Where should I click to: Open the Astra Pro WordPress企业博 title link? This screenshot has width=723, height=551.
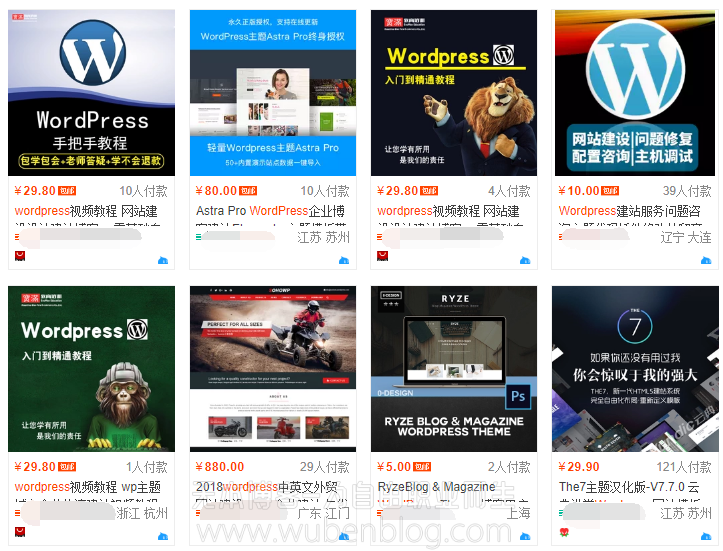270,211
